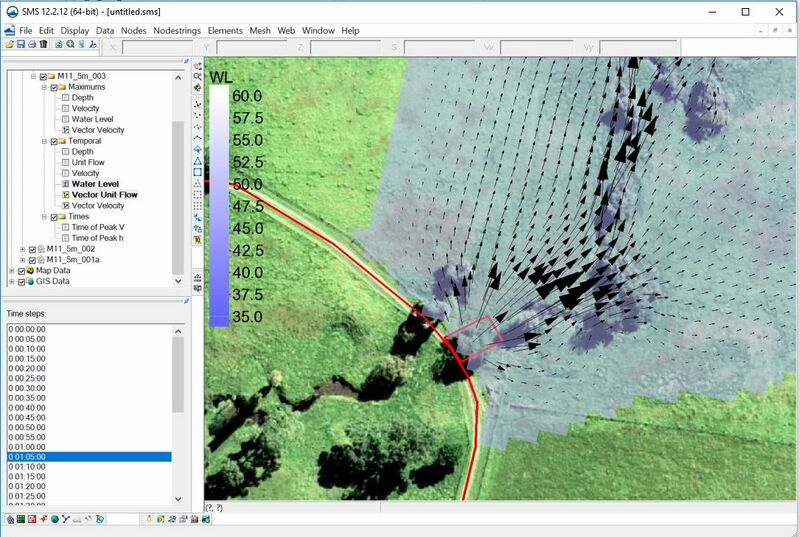
Task: Select the Time of Peak V dataset
Action: coord(97,227)
